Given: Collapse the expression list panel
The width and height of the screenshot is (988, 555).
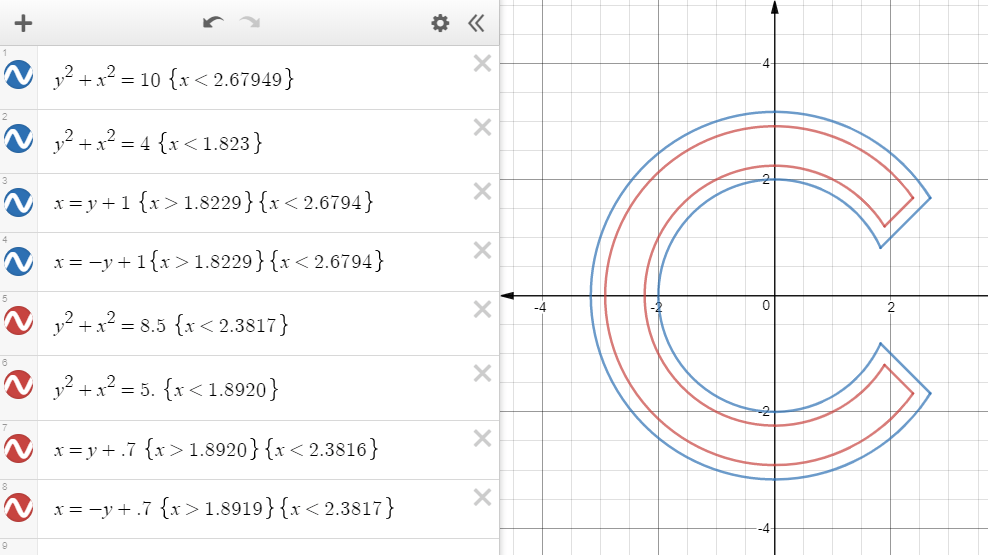Looking at the screenshot, I should click(x=476, y=23).
